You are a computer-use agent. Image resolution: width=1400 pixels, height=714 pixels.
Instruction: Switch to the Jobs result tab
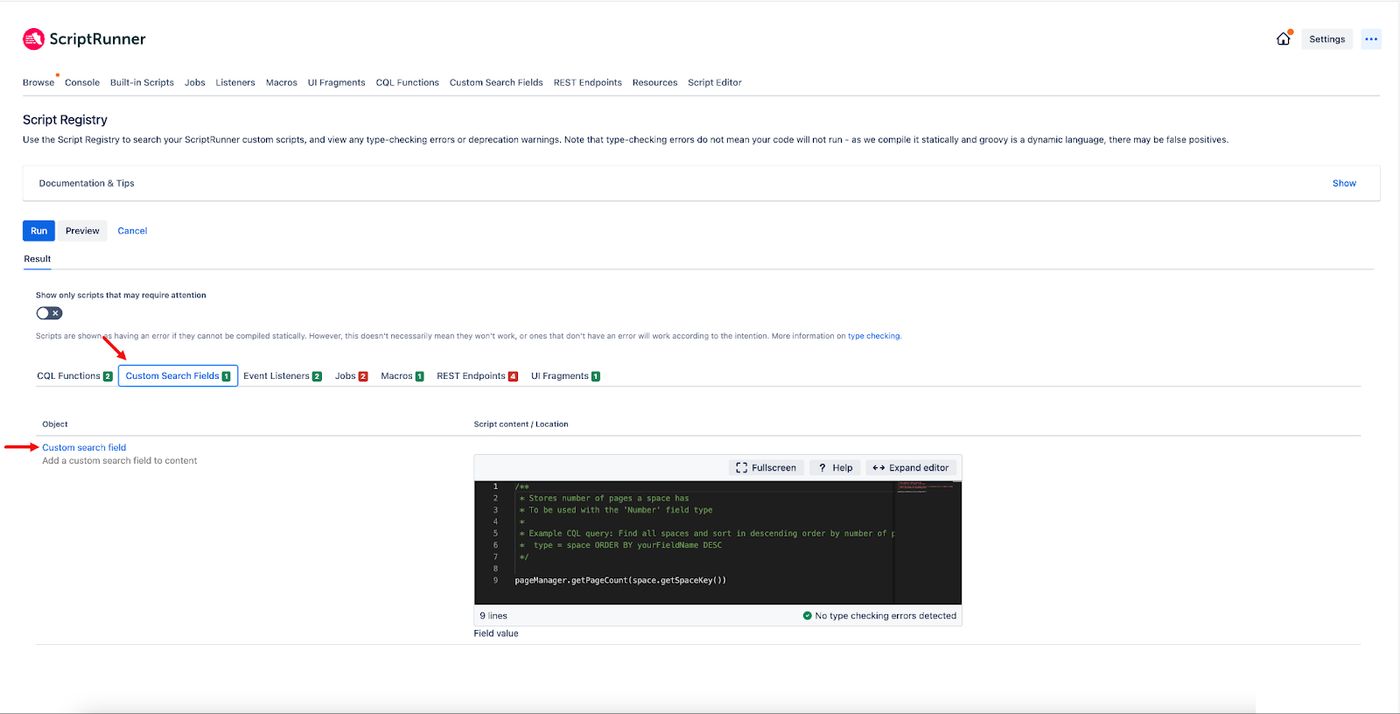click(x=351, y=376)
